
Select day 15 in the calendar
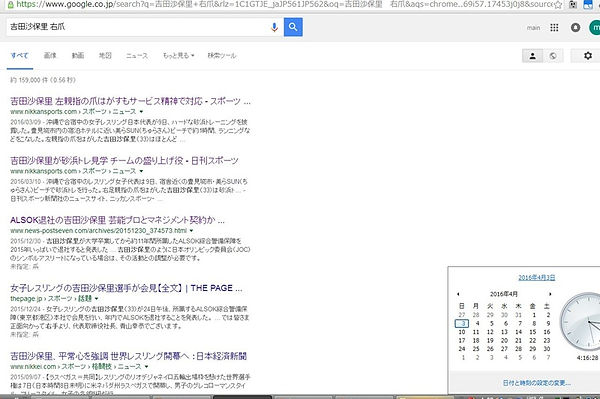533,332
